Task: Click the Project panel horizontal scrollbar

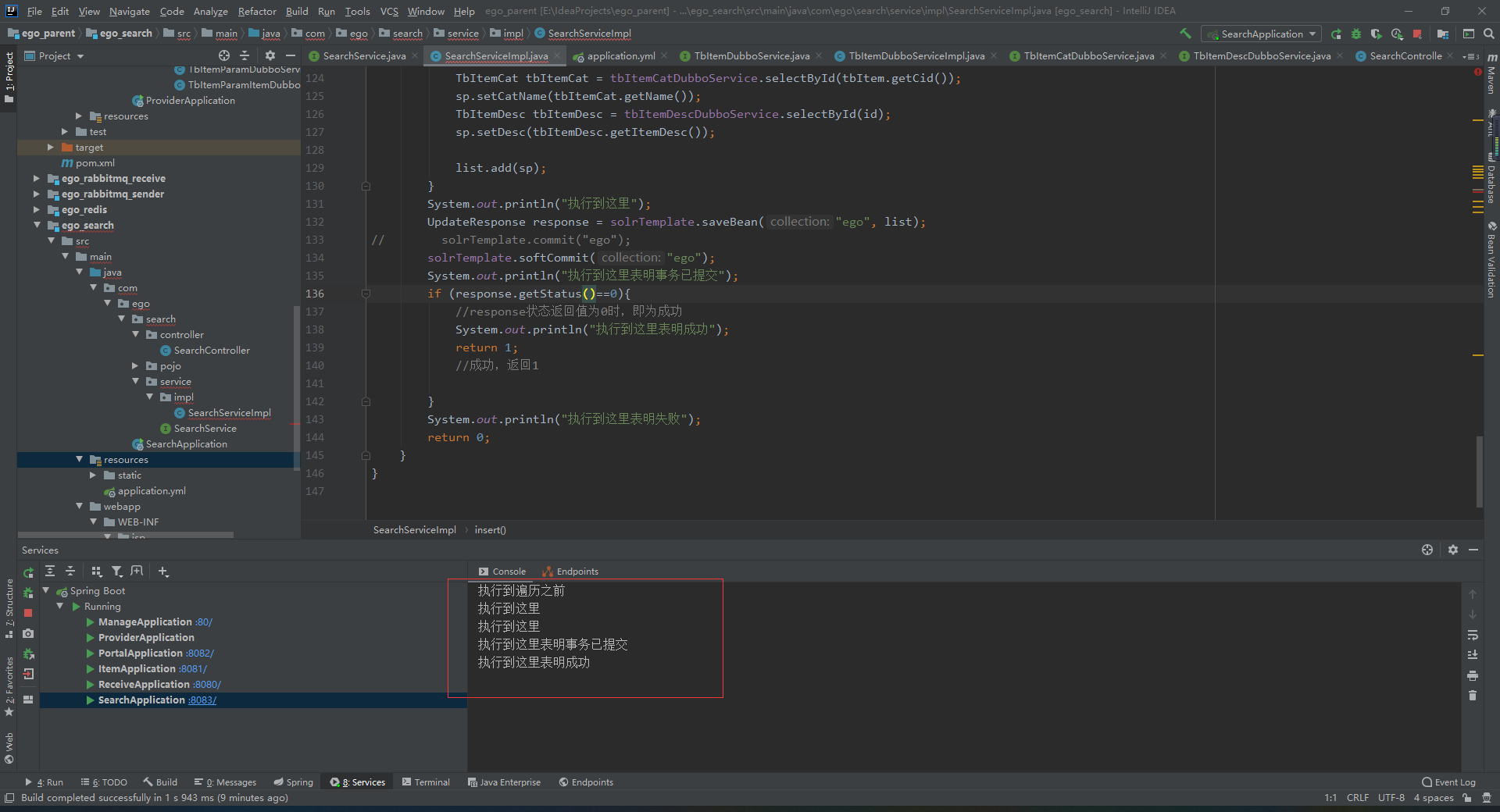Action: click(125, 535)
